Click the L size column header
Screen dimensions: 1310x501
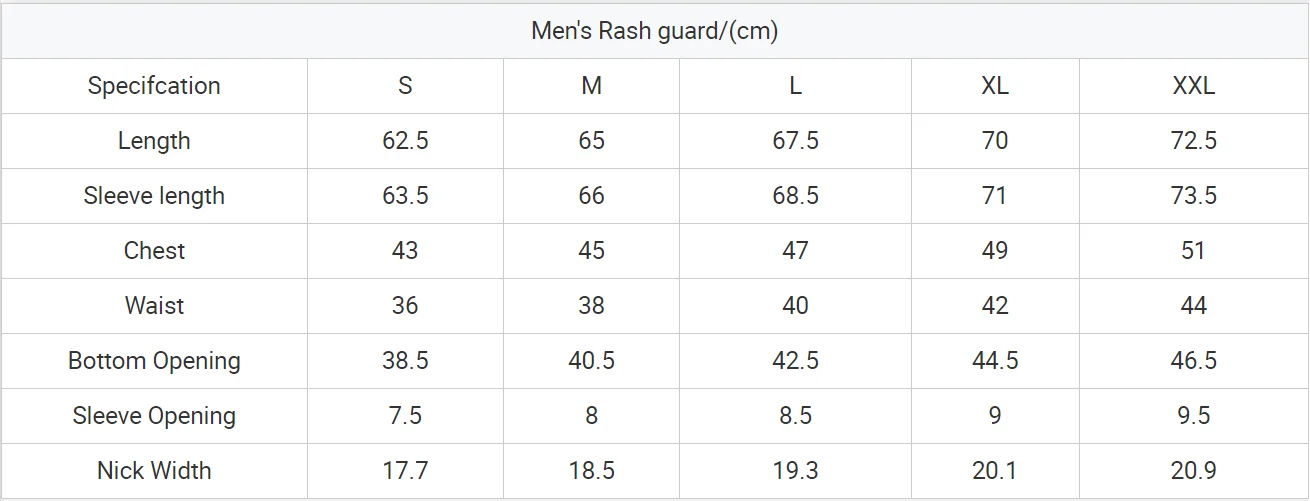coord(795,86)
